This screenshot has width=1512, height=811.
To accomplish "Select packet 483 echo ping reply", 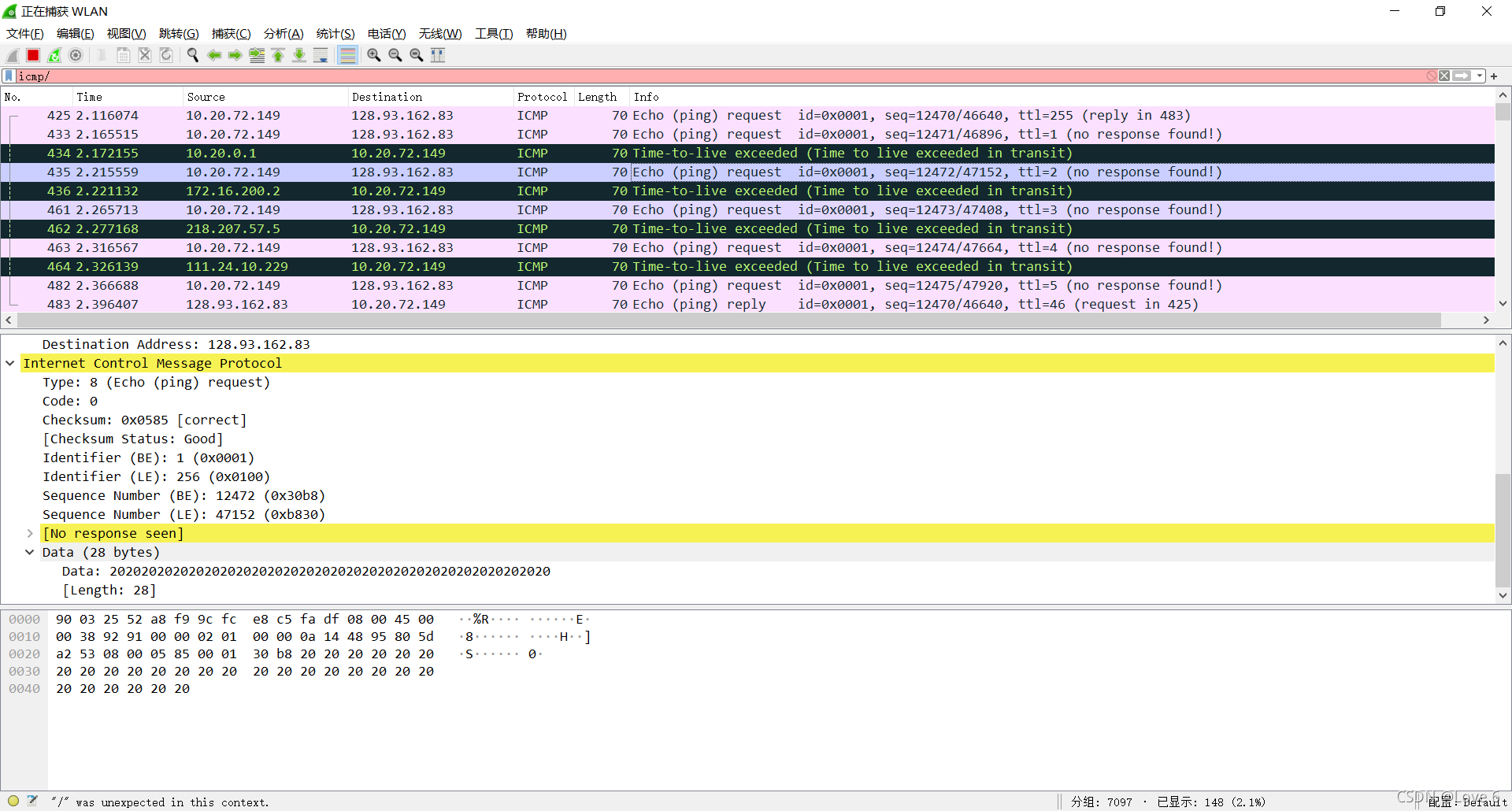I will tap(747, 305).
